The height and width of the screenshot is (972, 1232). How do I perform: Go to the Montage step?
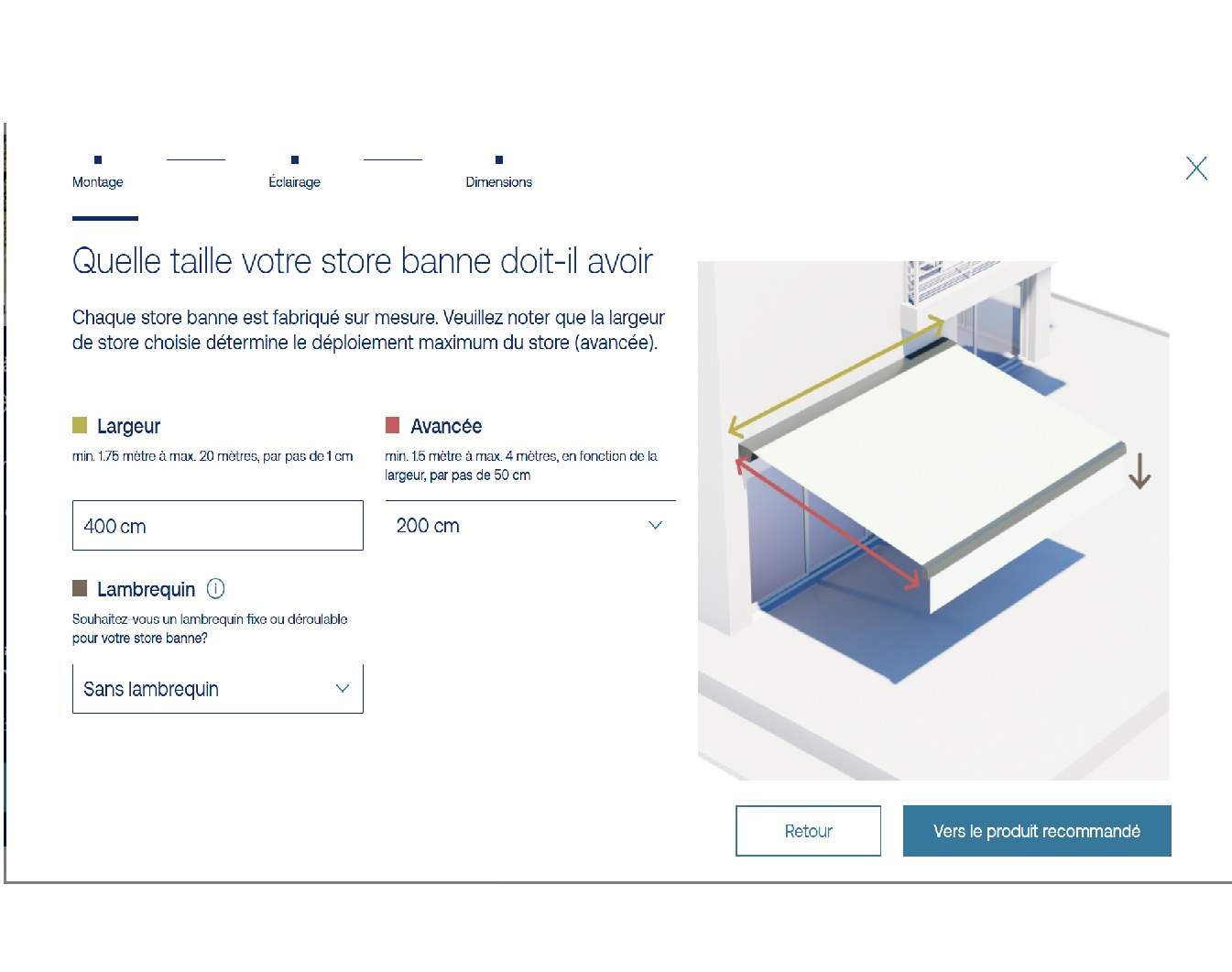coord(98,182)
